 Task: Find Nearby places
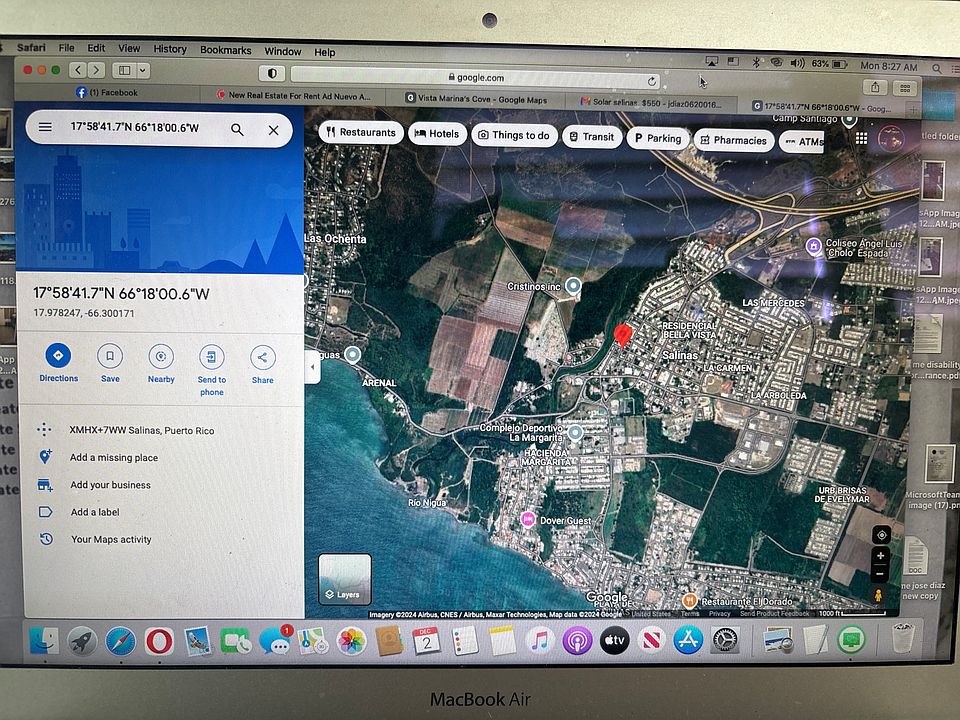(x=161, y=364)
